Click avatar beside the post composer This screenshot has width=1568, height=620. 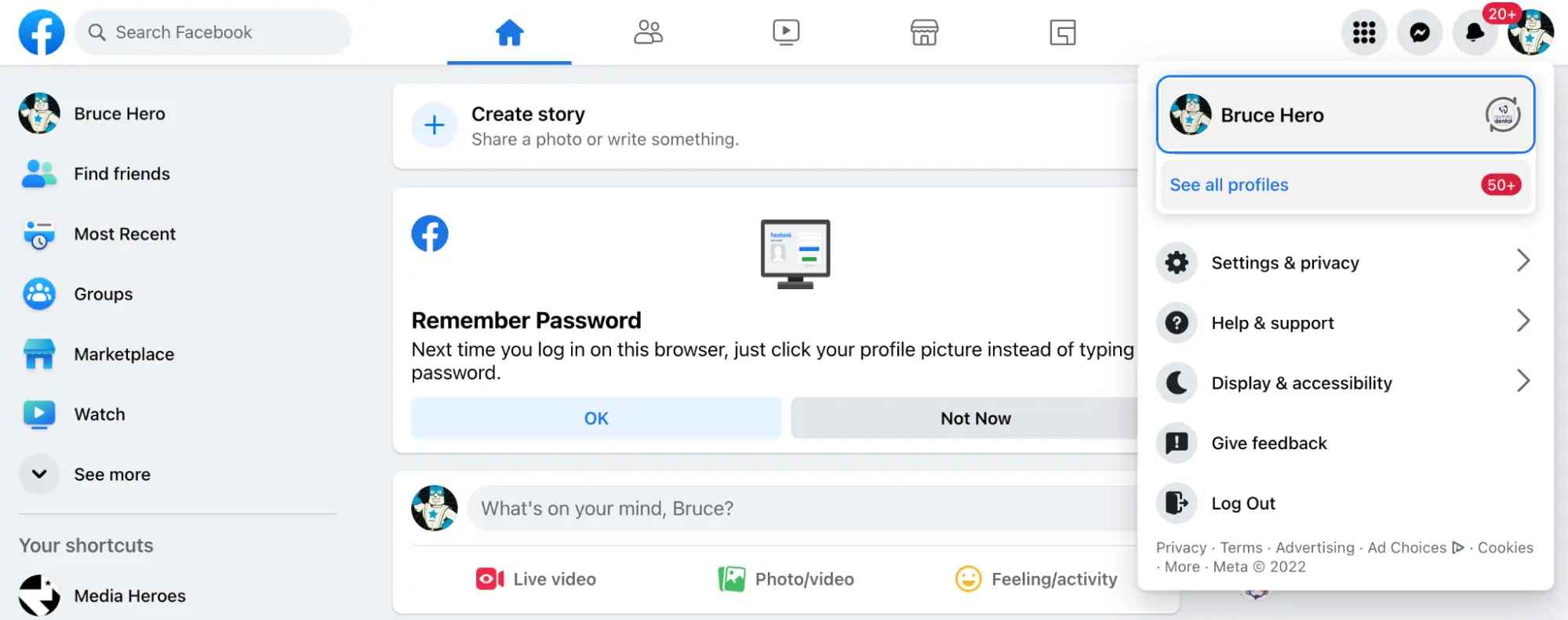435,508
